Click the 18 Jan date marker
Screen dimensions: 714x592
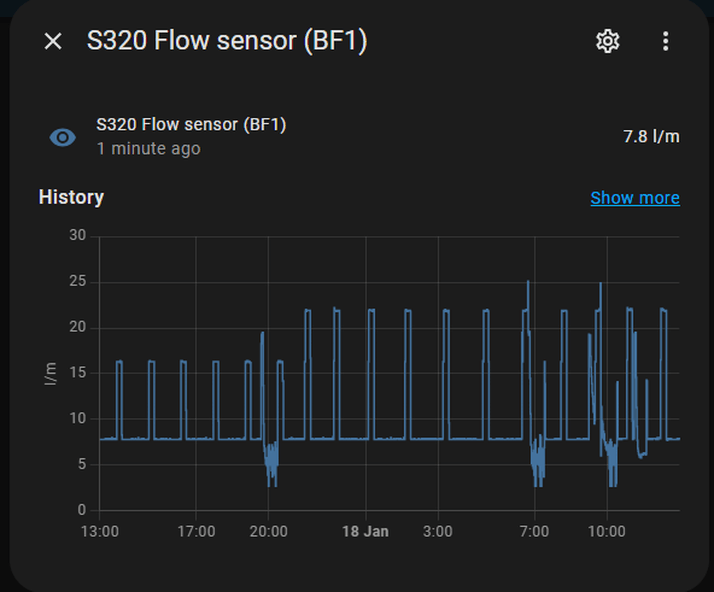pyautogui.click(x=364, y=532)
